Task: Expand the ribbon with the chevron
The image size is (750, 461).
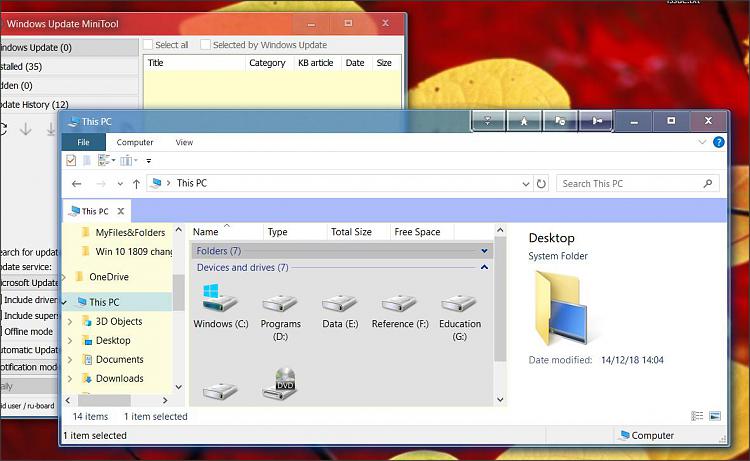Action: pyautogui.click(x=702, y=142)
